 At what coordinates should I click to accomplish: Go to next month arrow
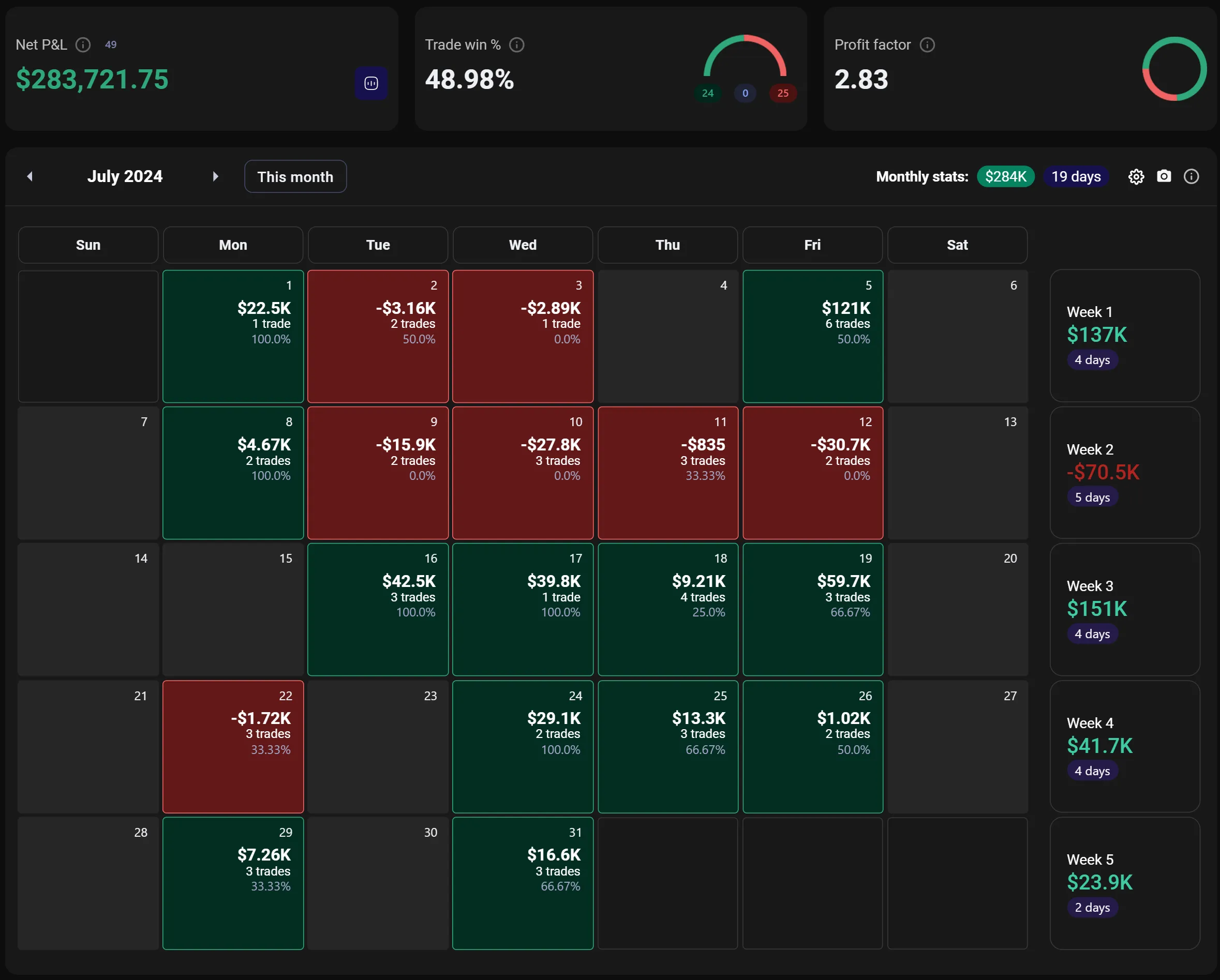(x=216, y=176)
